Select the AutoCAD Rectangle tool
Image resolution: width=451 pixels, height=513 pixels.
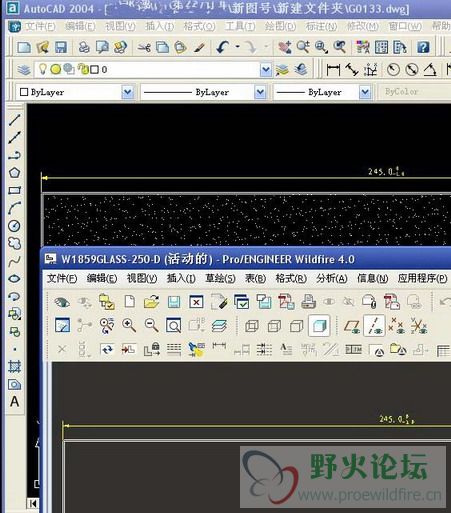click(14, 190)
